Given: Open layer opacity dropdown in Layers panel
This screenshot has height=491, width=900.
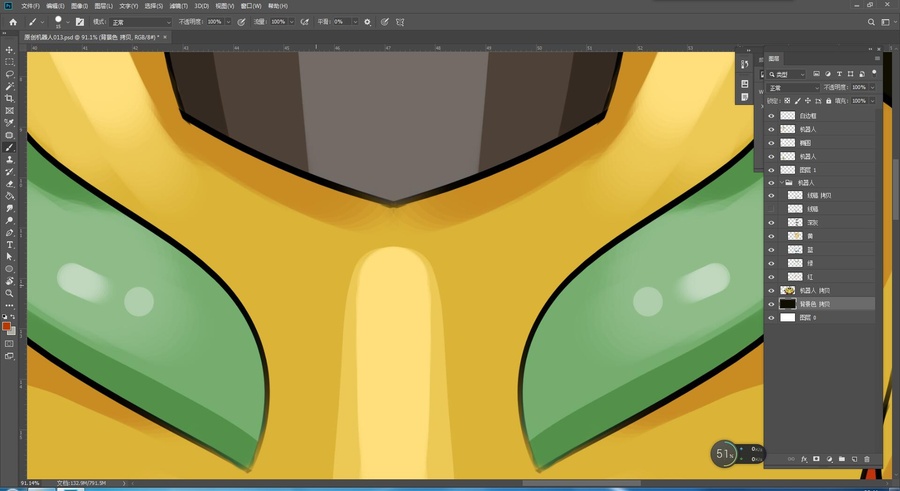Looking at the screenshot, I should pyautogui.click(x=872, y=87).
